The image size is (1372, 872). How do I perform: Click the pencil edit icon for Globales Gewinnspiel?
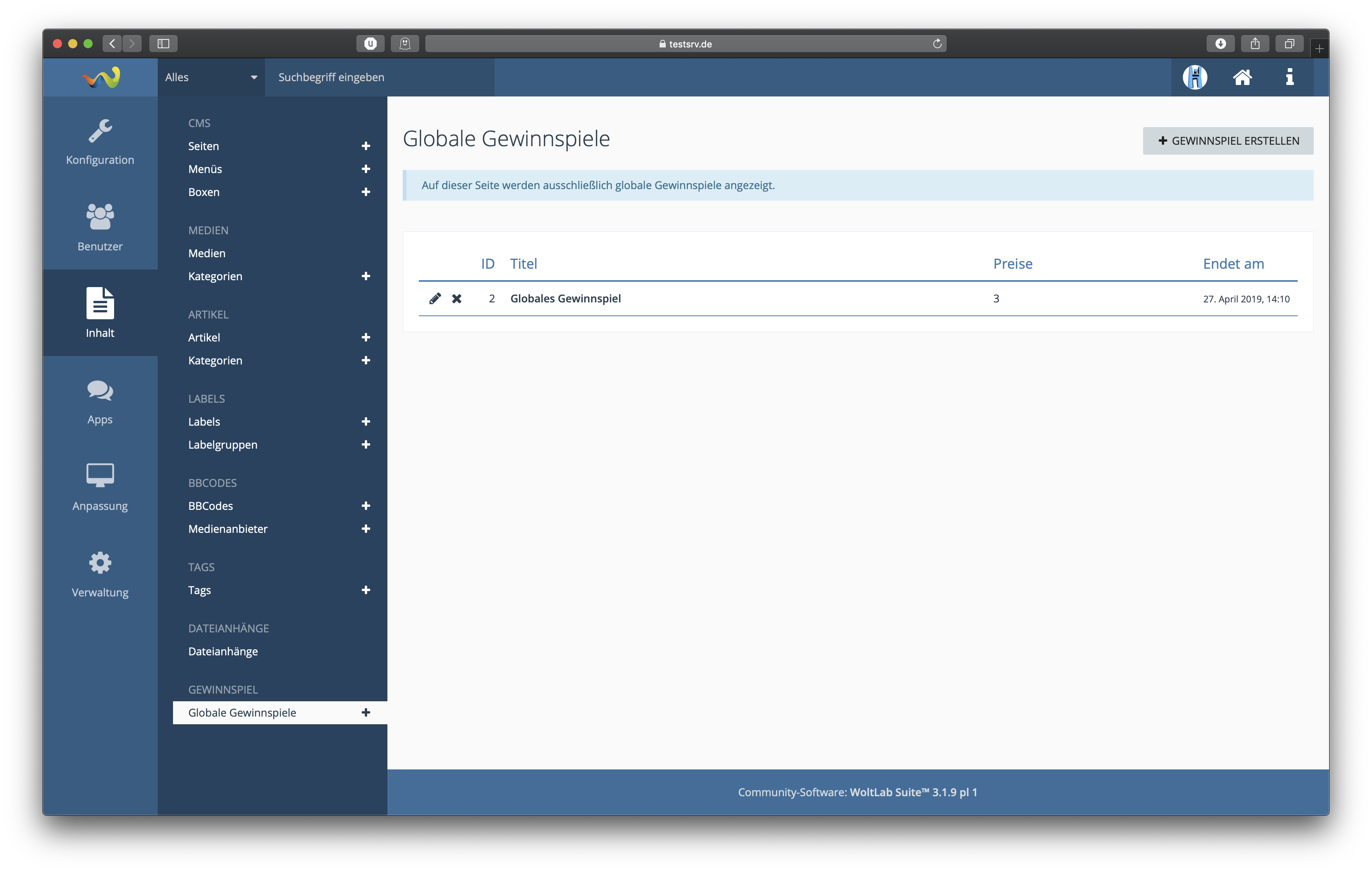[435, 299]
